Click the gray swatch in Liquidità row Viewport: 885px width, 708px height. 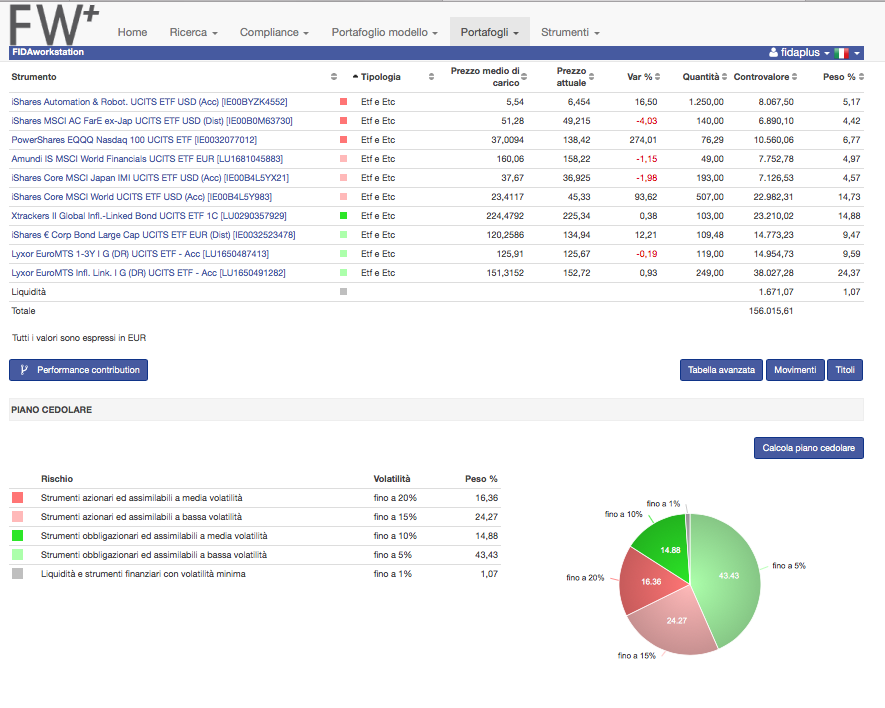343,291
